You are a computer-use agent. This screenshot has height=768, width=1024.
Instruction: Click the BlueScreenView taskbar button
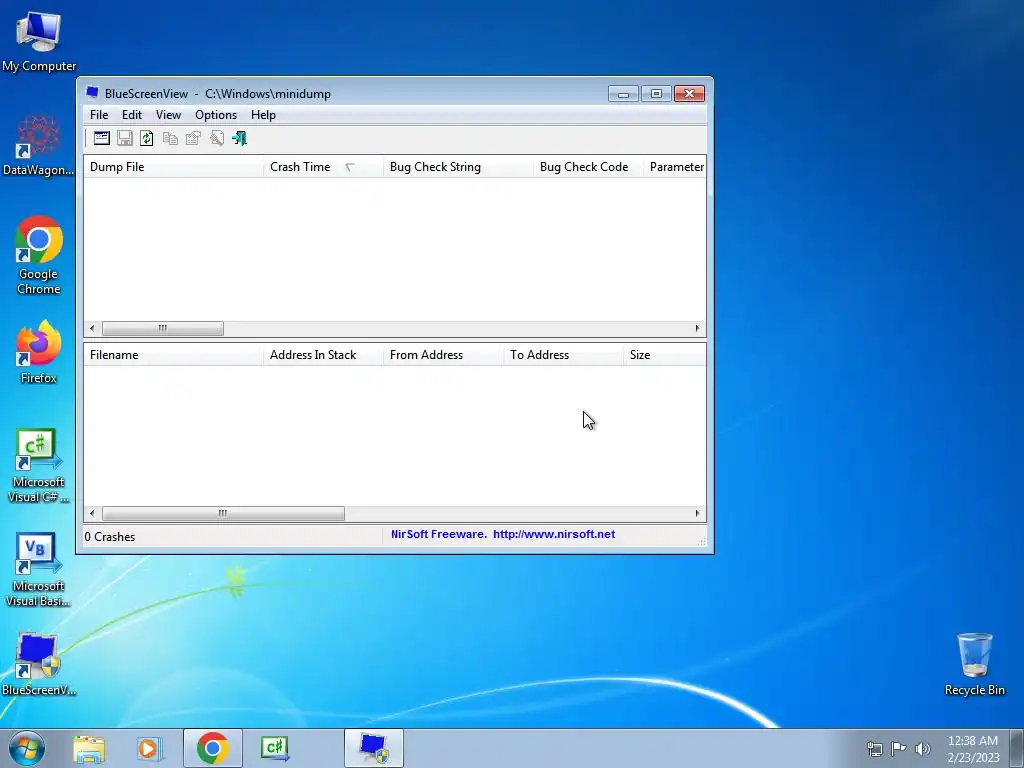tap(374, 748)
